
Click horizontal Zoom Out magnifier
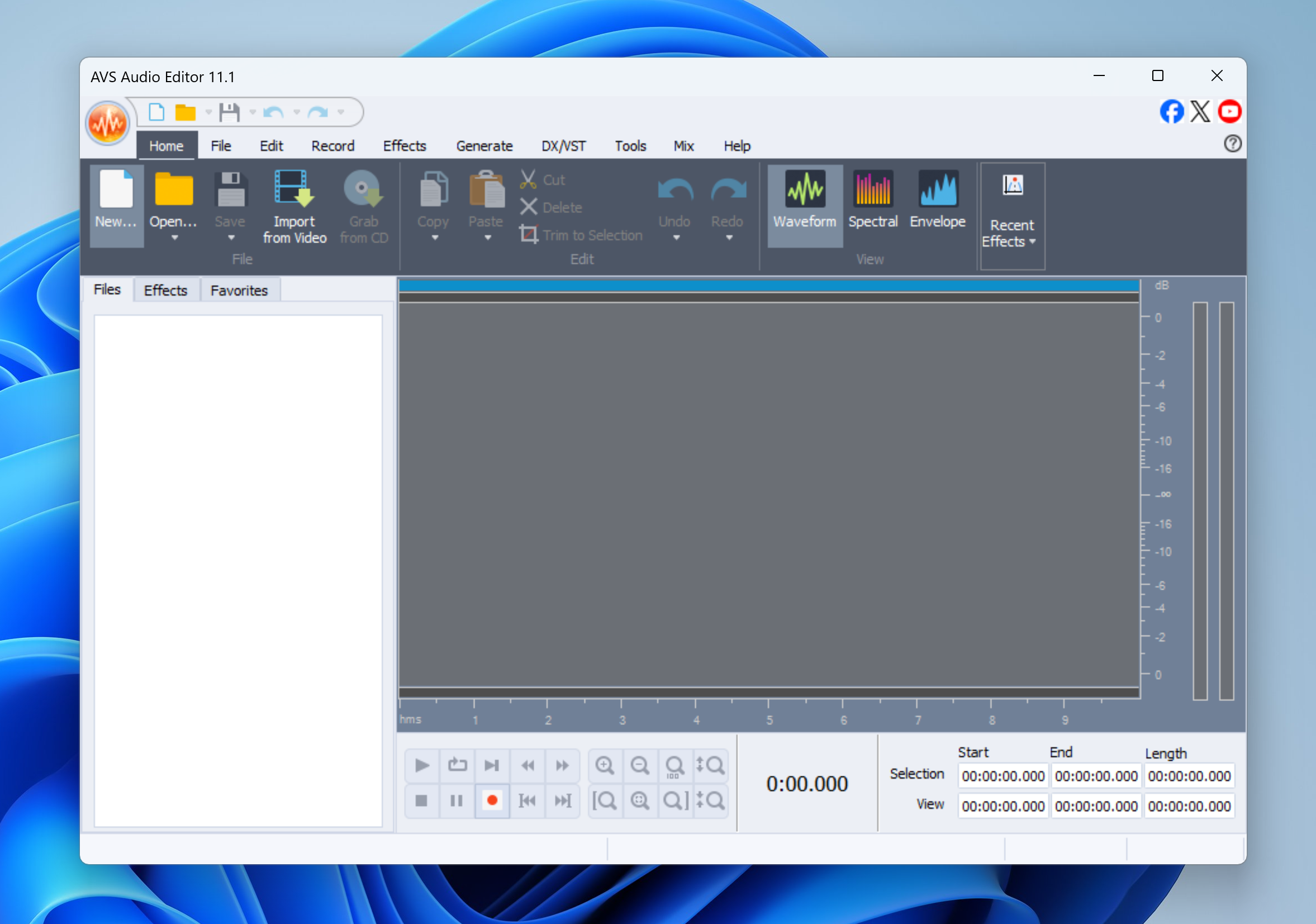tap(640, 765)
